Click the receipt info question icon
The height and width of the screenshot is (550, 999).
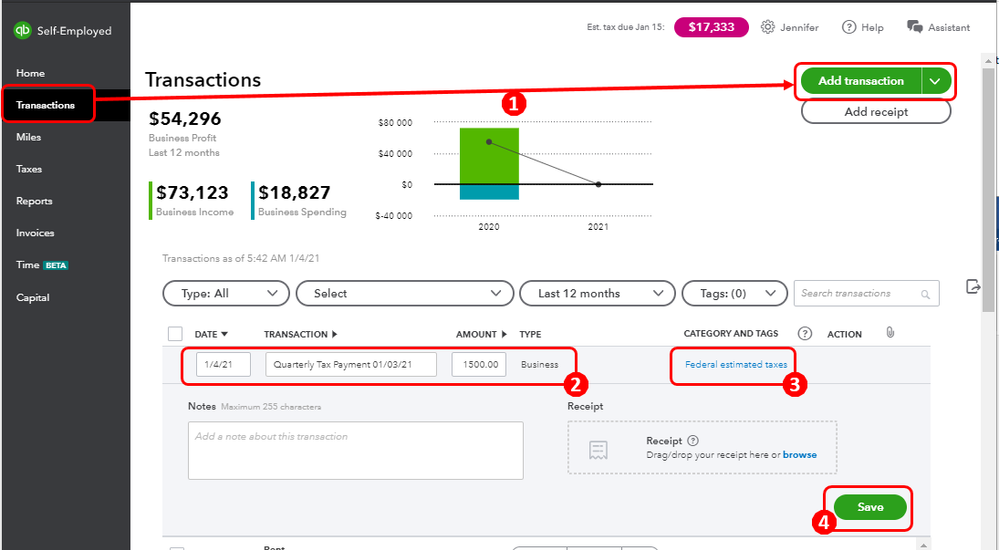click(x=693, y=441)
